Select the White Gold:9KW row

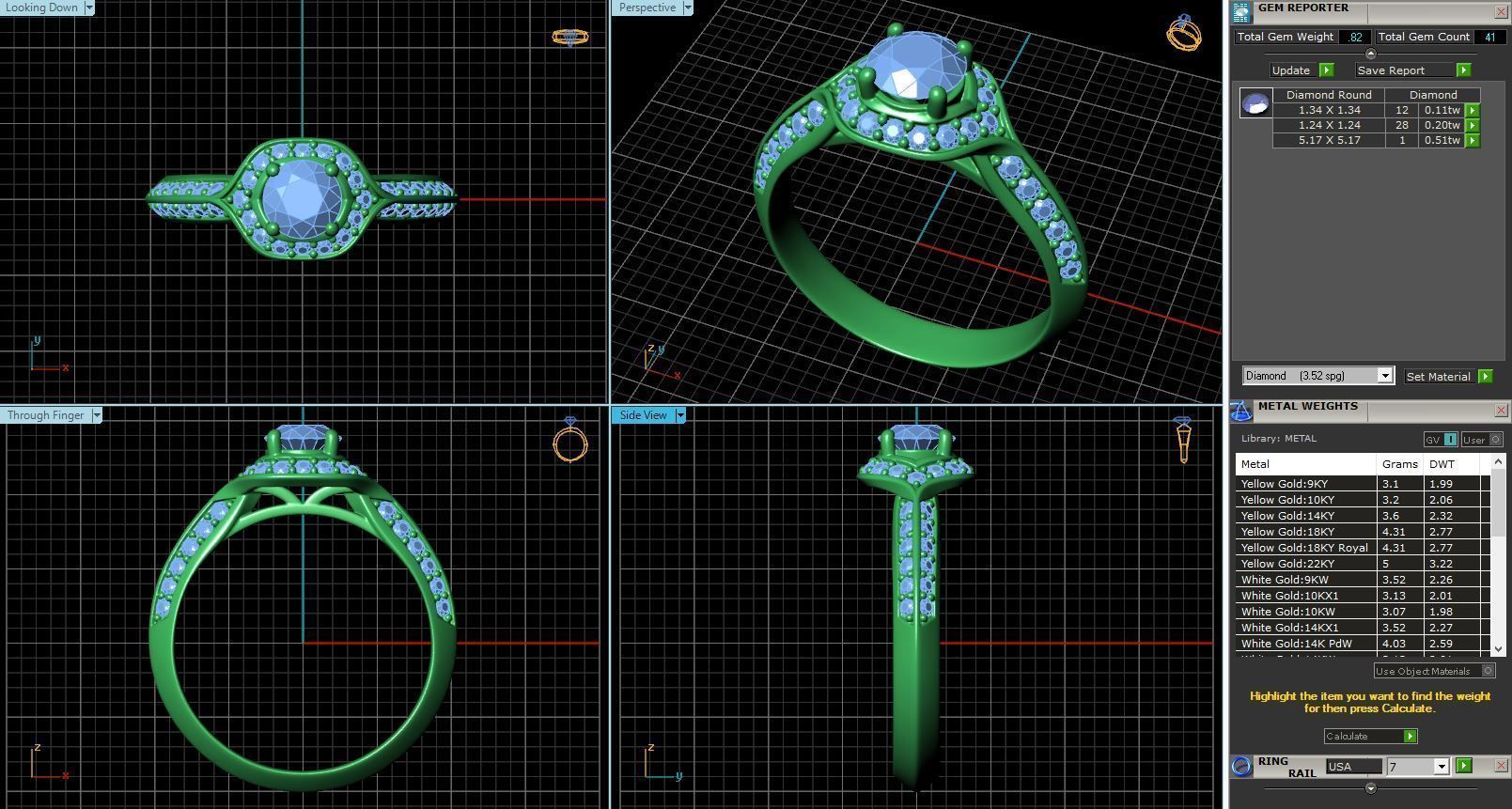[x=1363, y=580]
